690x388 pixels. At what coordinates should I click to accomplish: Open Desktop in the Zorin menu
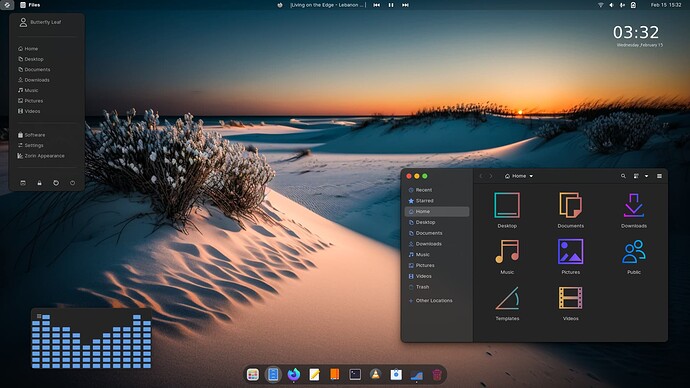[31, 59]
